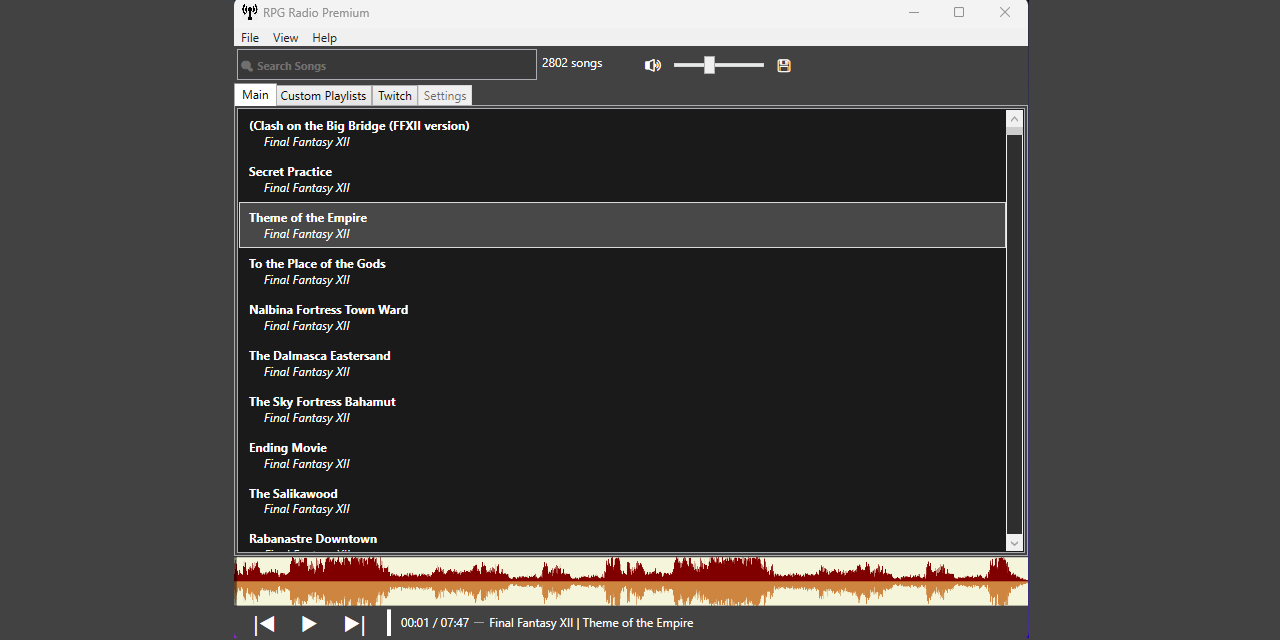Image resolution: width=1280 pixels, height=640 pixels.
Task: Select the song The Salikawood
Action: click(500, 500)
